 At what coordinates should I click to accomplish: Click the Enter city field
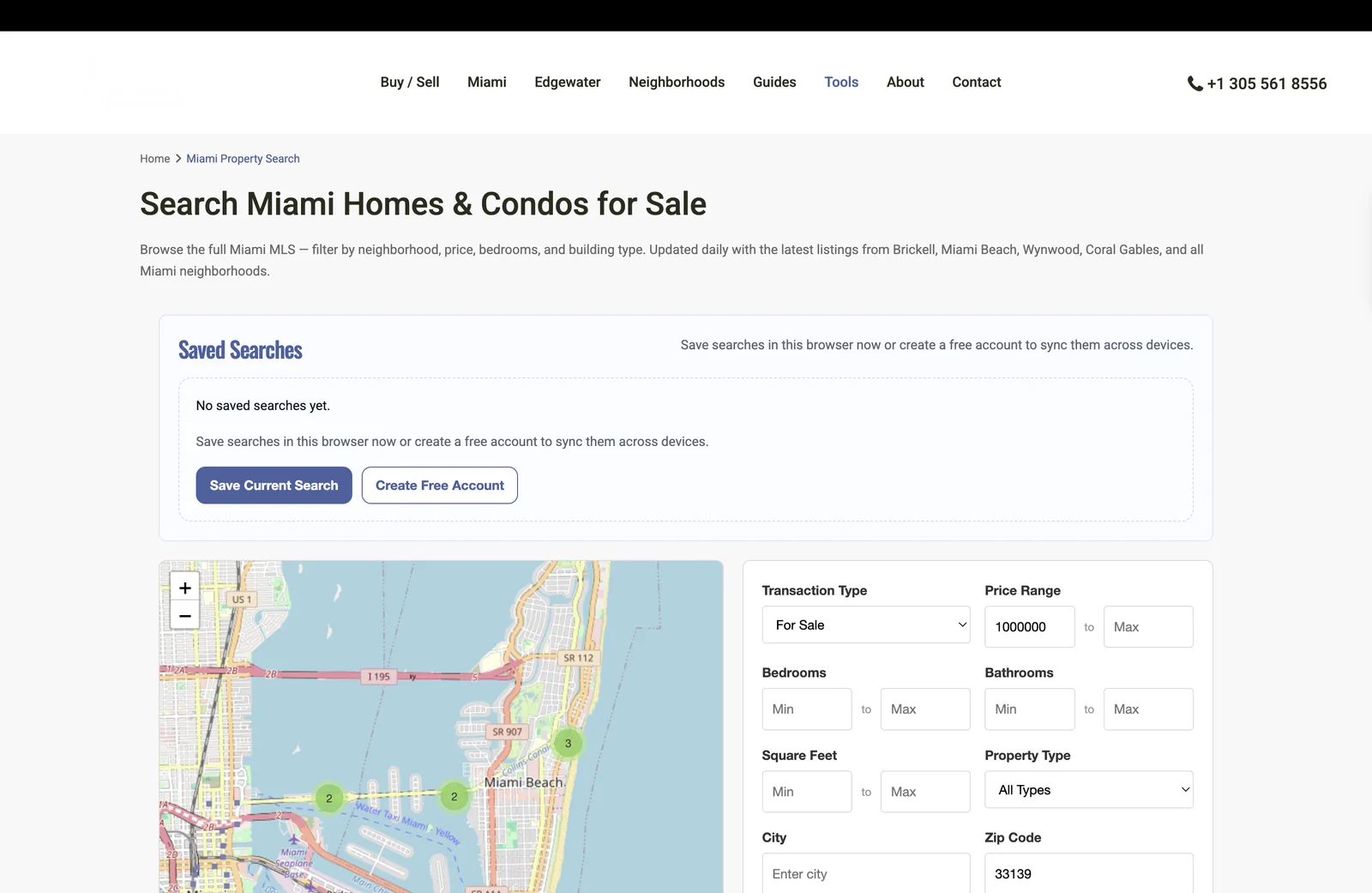click(866, 873)
